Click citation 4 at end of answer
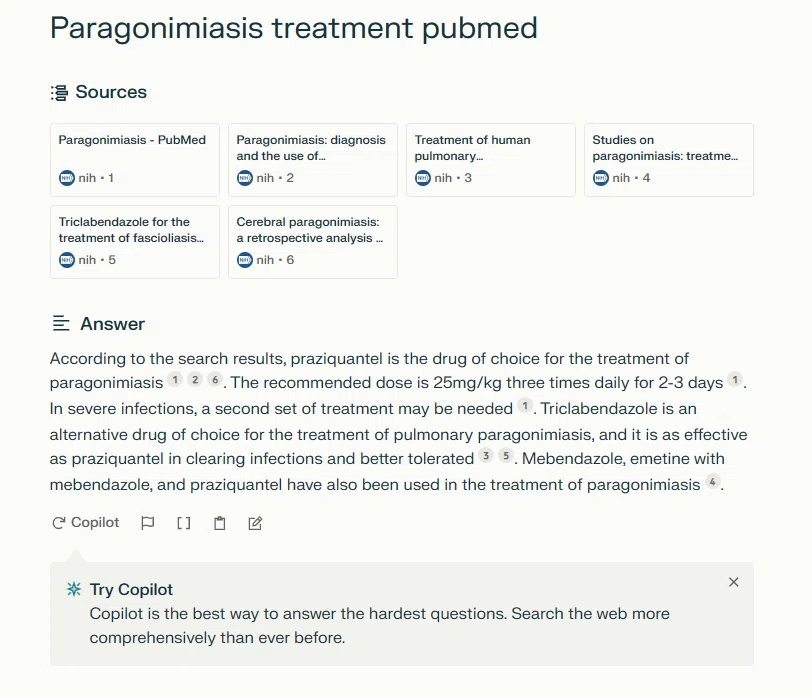 tap(713, 482)
